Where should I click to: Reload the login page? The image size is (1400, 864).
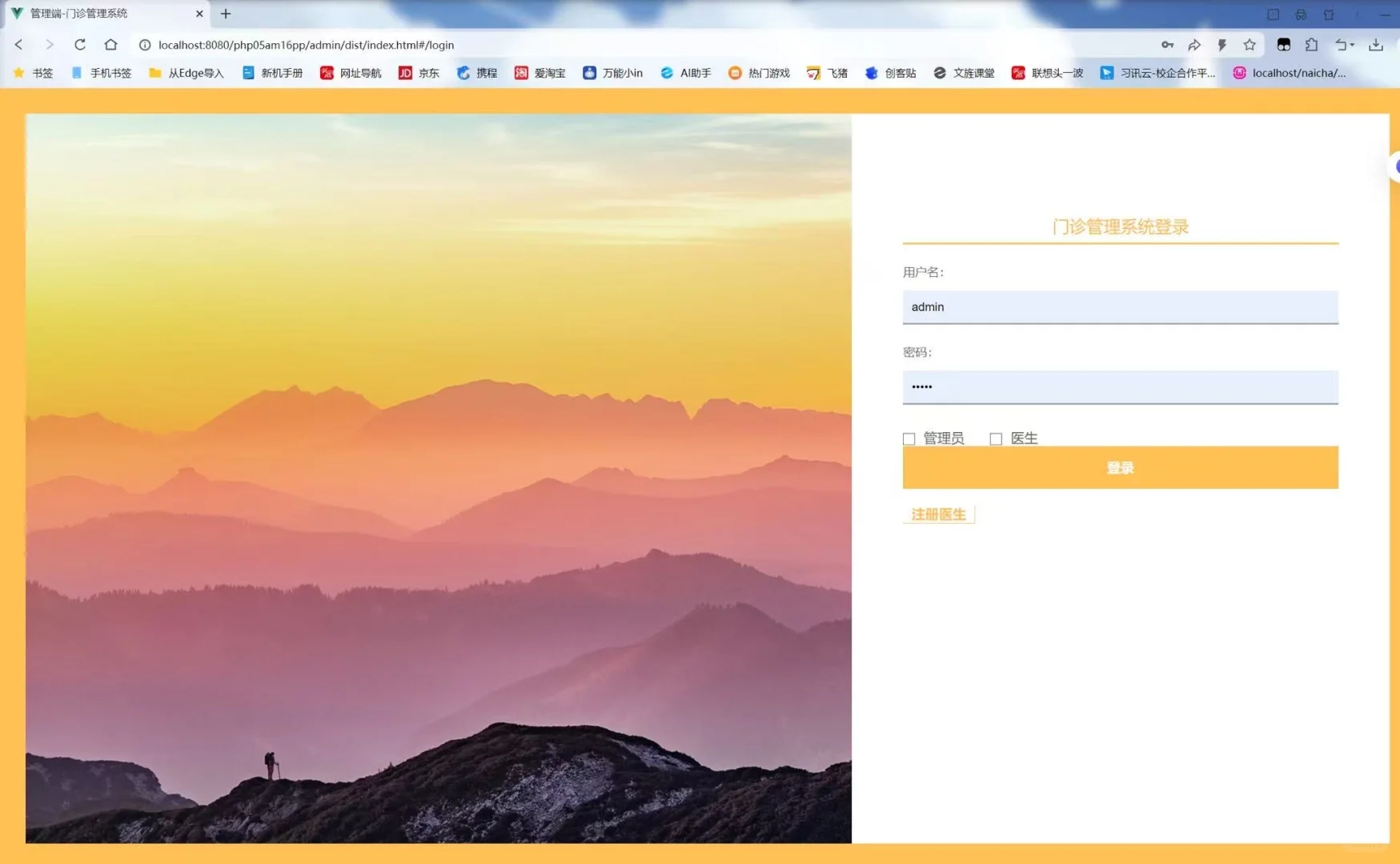tap(80, 45)
